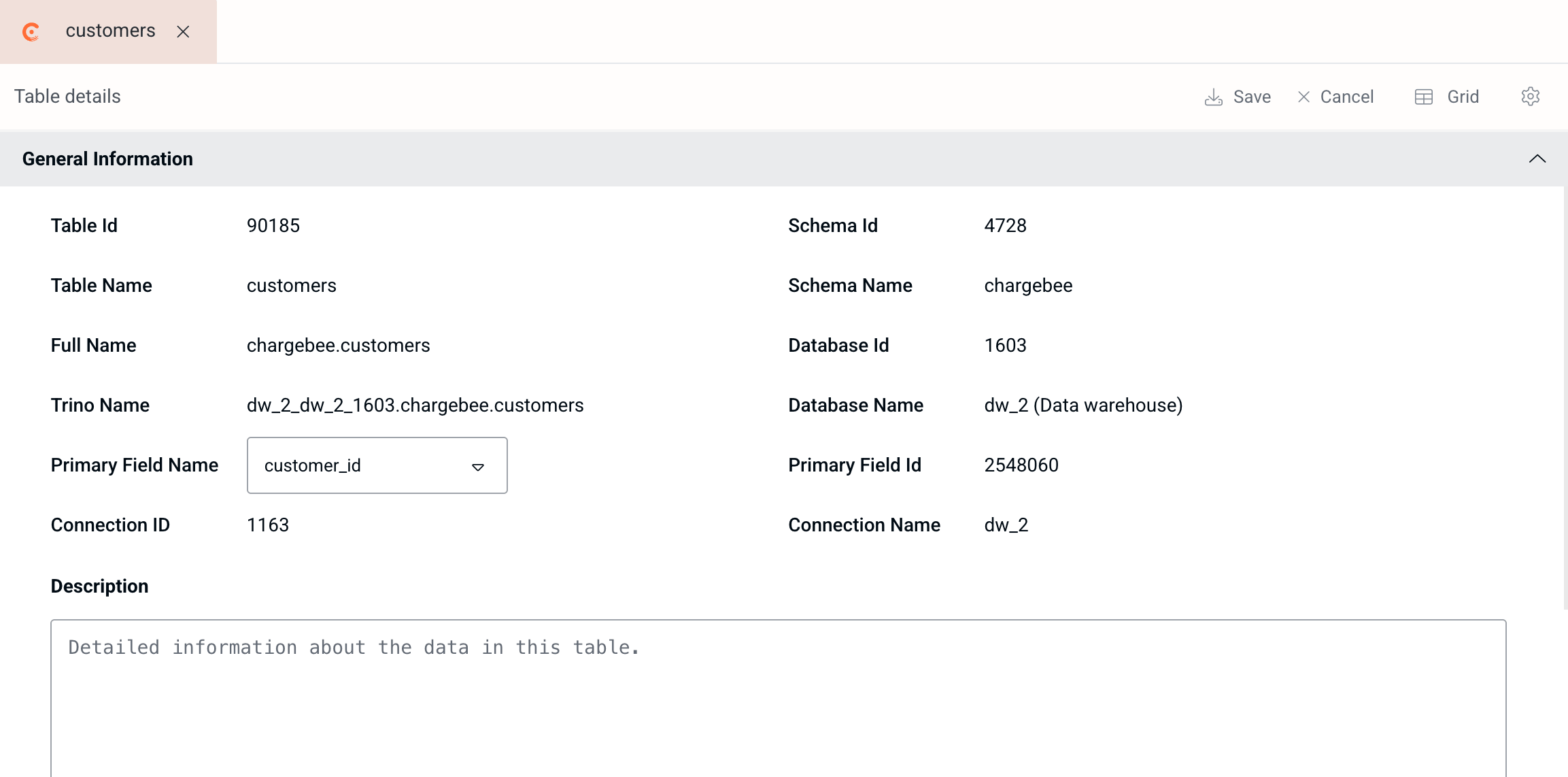This screenshot has height=777, width=1568.
Task: Click the Trino Name value text
Action: (415, 406)
